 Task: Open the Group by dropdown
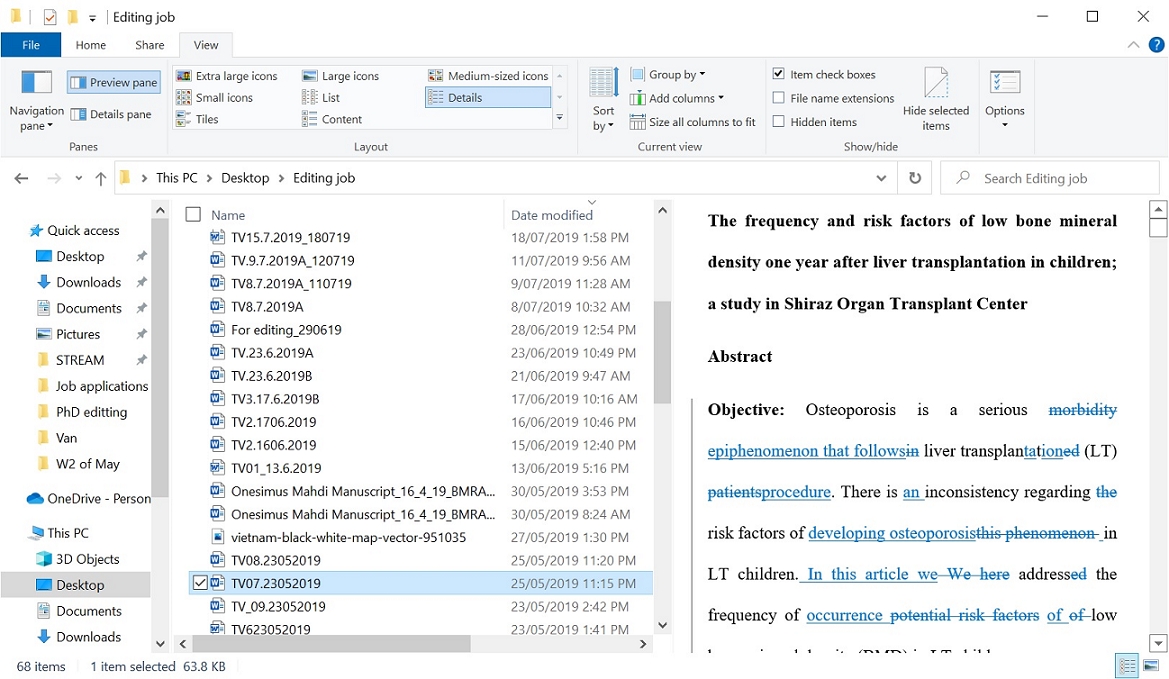pyautogui.click(x=668, y=75)
